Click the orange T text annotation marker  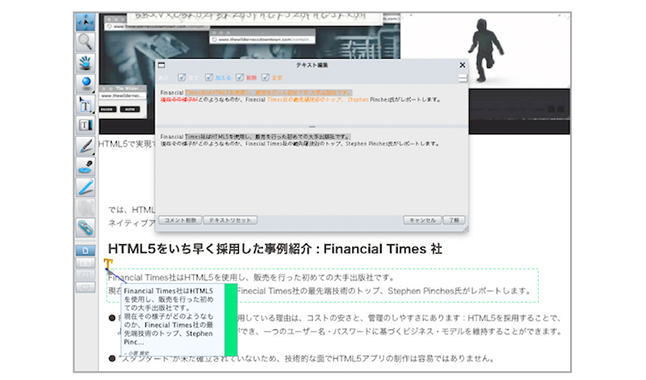(x=108, y=264)
